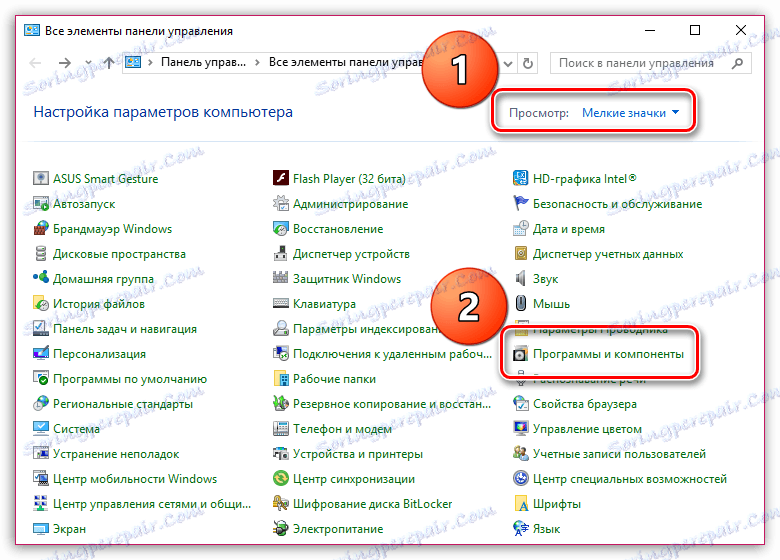This screenshot has width=780, height=560.
Task: Click the Язык language icon
Action: point(520,529)
